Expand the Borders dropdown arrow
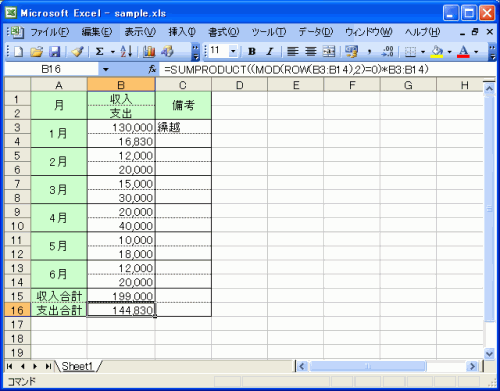The image size is (500, 391). [x=423, y=52]
